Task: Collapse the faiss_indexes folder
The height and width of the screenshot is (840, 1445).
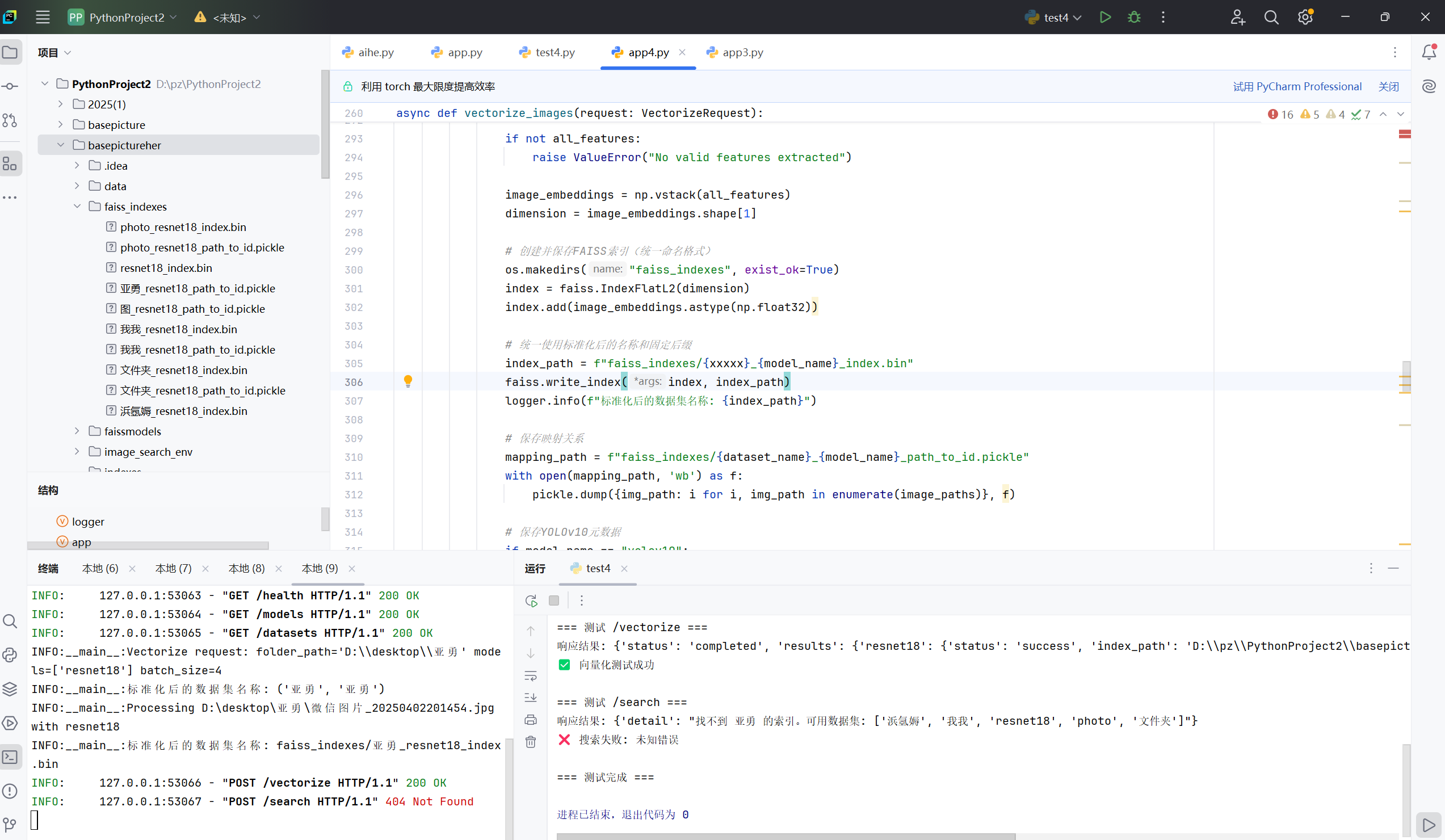Action: coord(77,207)
